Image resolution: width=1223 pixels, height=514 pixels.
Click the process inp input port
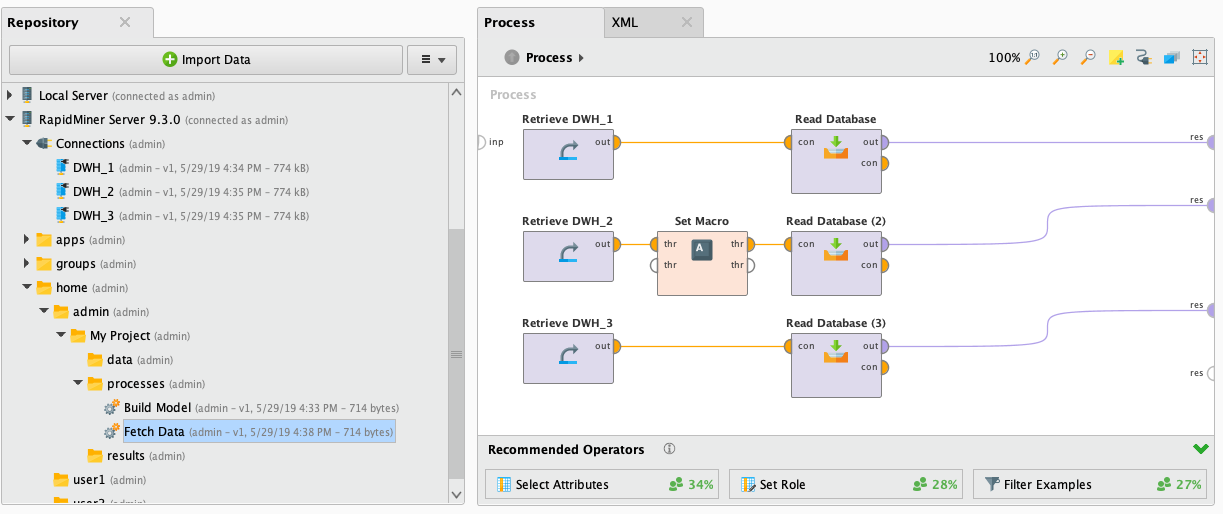point(481,142)
